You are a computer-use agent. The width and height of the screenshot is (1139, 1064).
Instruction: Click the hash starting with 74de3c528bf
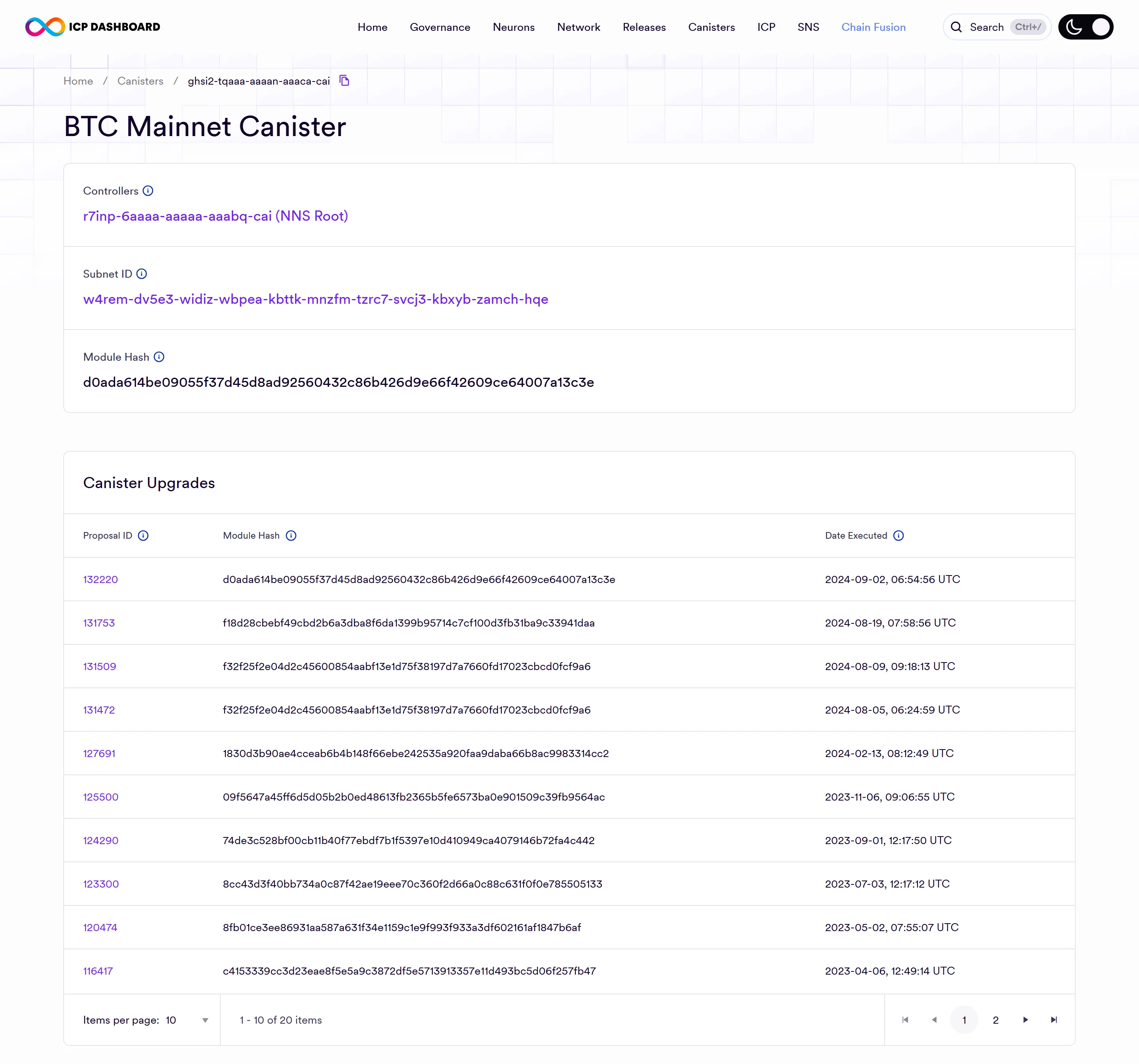(409, 841)
